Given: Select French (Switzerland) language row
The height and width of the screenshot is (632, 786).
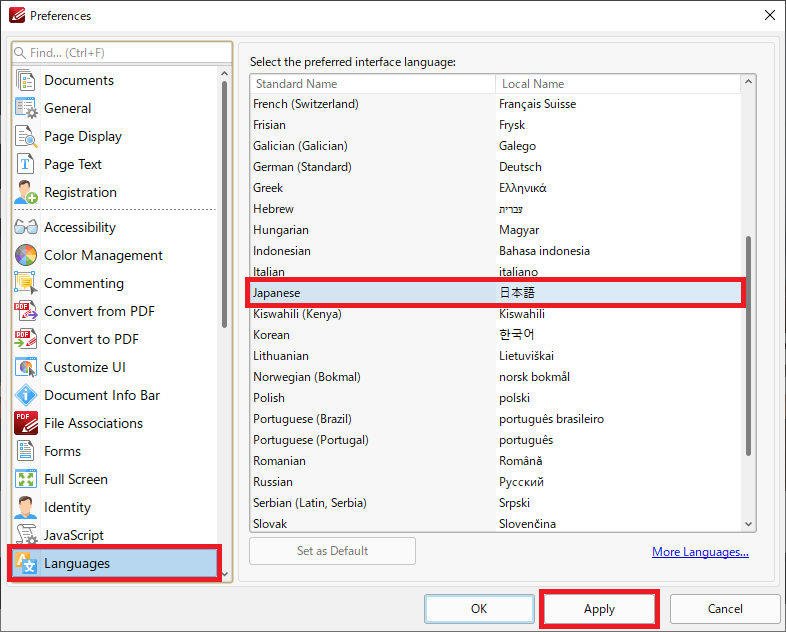Looking at the screenshot, I should pyautogui.click(x=495, y=104).
